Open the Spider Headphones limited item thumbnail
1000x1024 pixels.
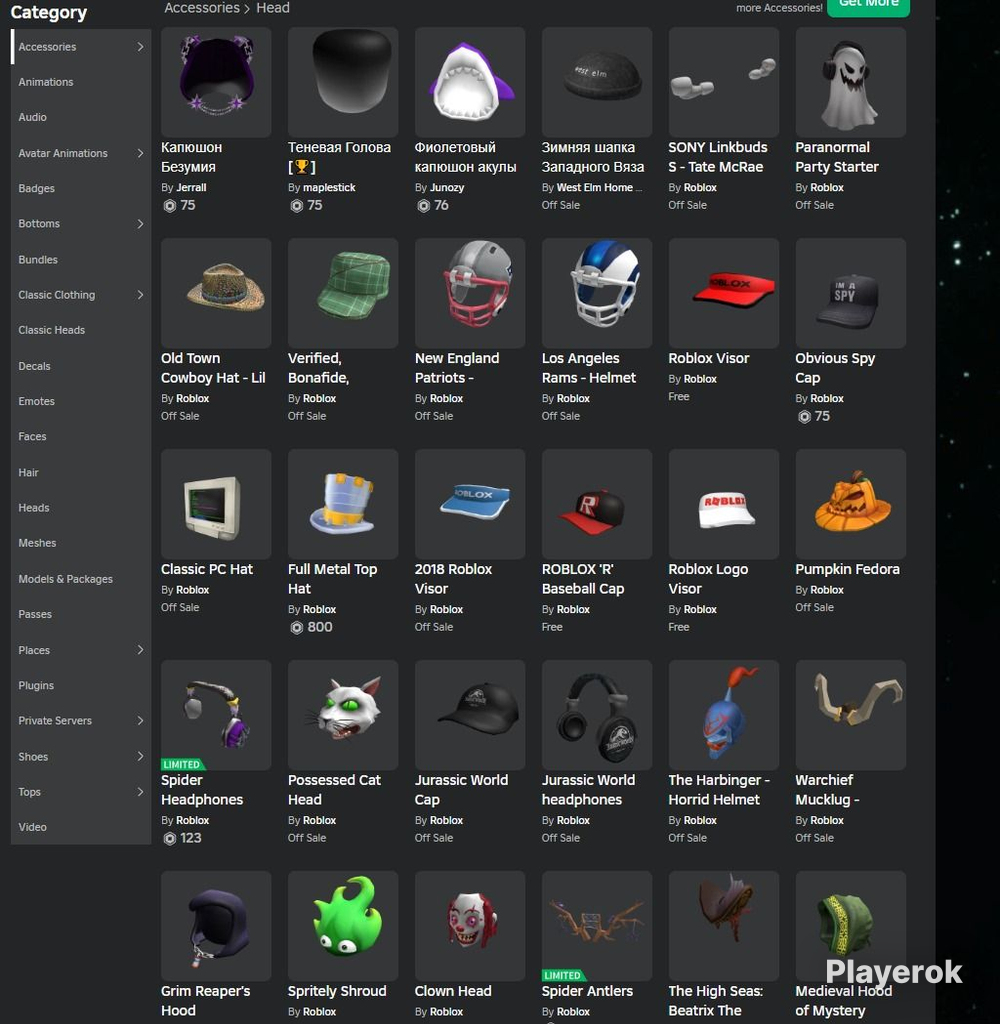click(216, 715)
